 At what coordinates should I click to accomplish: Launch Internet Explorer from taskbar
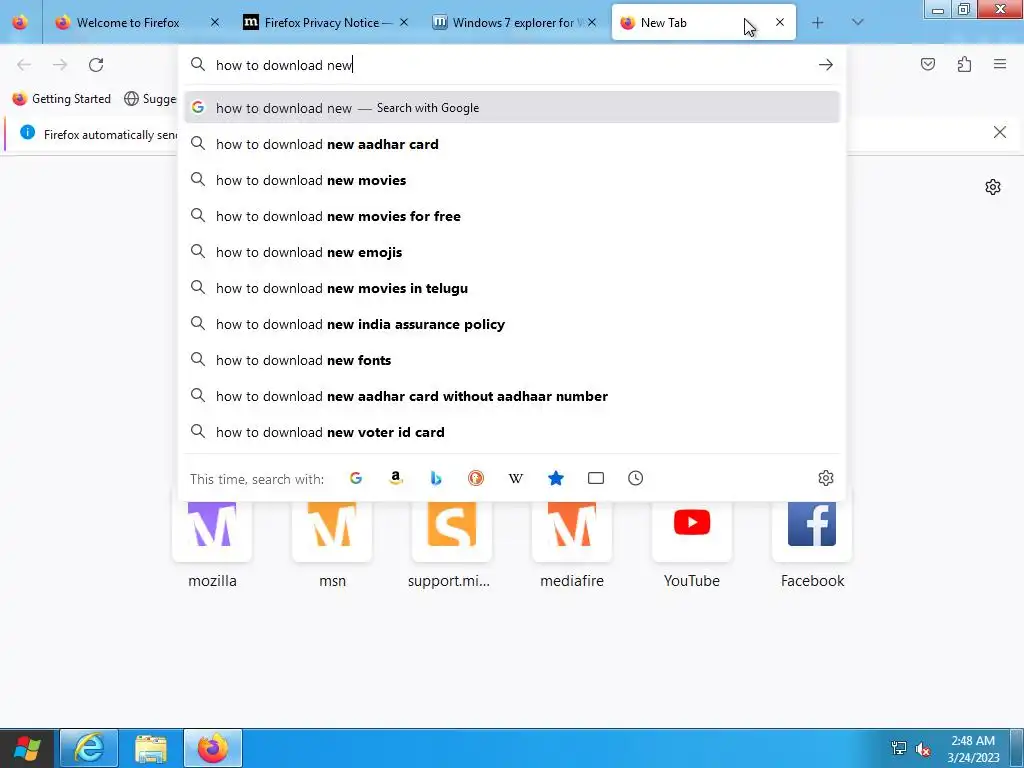pos(89,748)
